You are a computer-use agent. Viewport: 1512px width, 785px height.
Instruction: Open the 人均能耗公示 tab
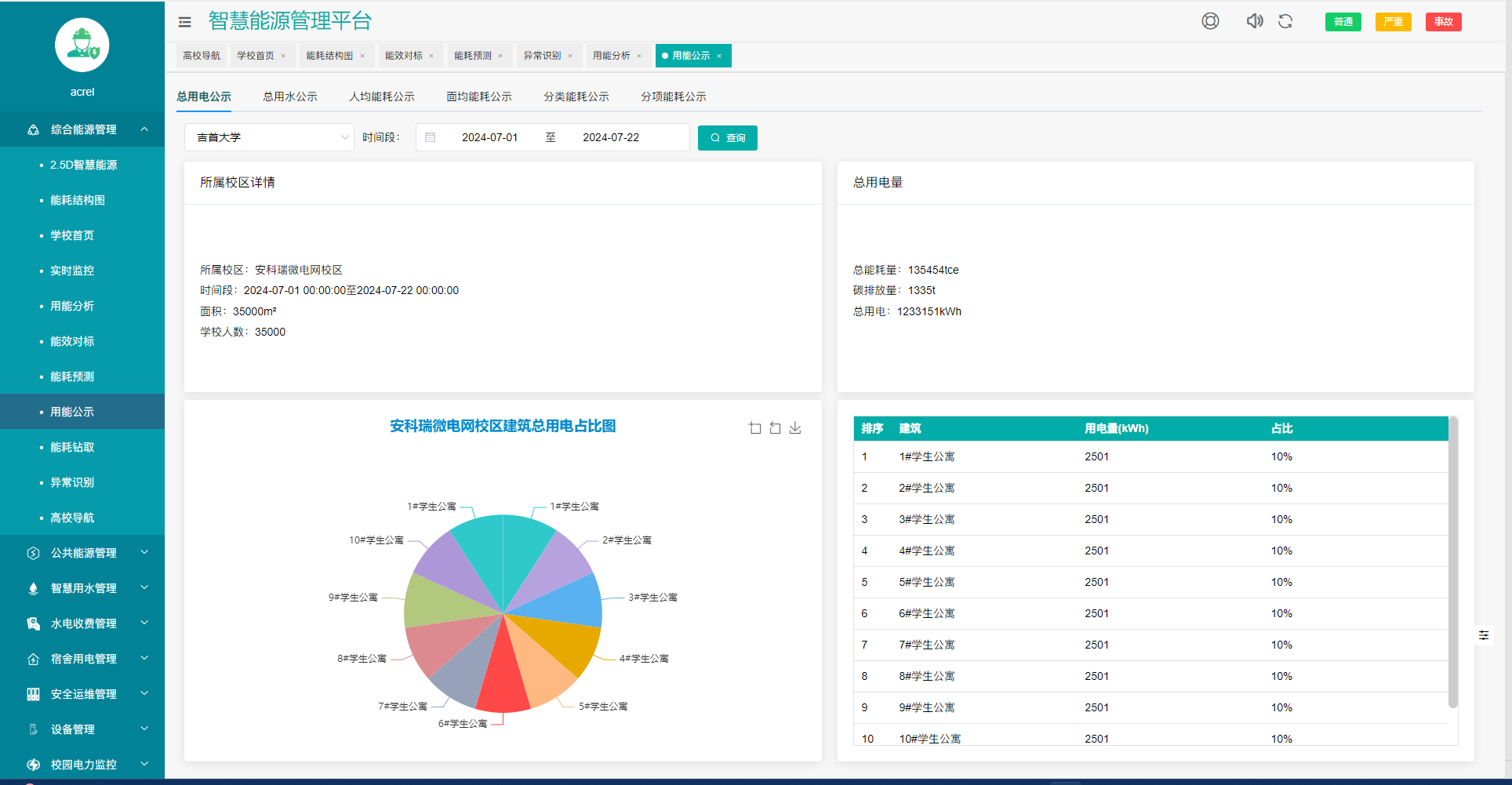[382, 96]
